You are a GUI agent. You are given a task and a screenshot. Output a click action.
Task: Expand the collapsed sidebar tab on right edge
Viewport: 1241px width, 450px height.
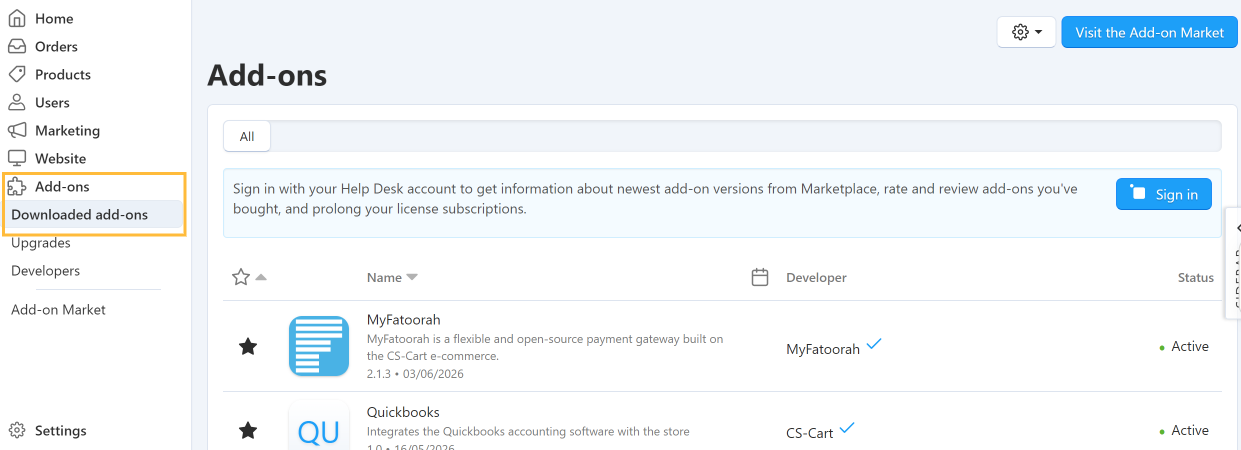click(1233, 263)
